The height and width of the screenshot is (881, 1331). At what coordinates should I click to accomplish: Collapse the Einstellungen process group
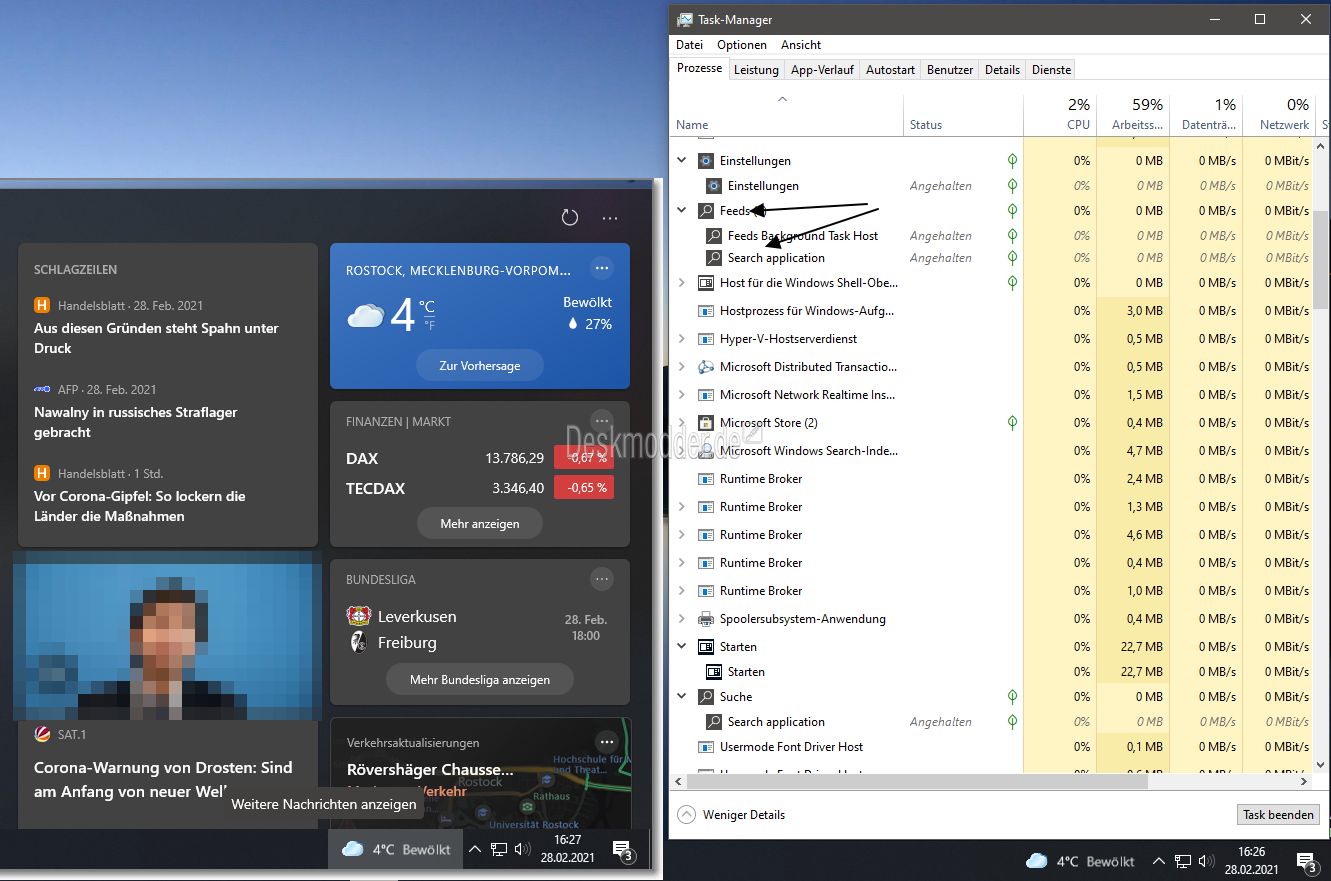(682, 160)
